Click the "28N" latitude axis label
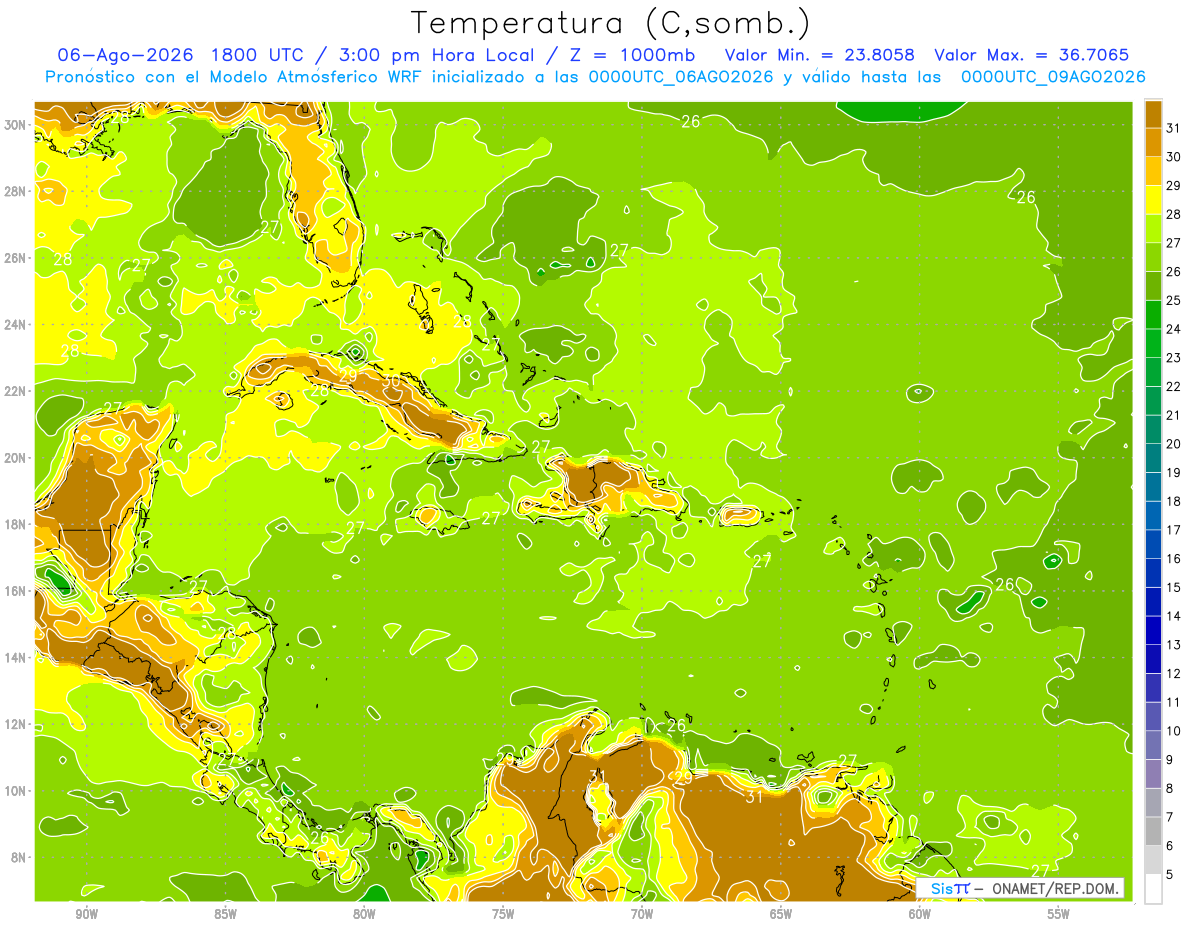This screenshot has height=927, width=1200. pos(16,191)
